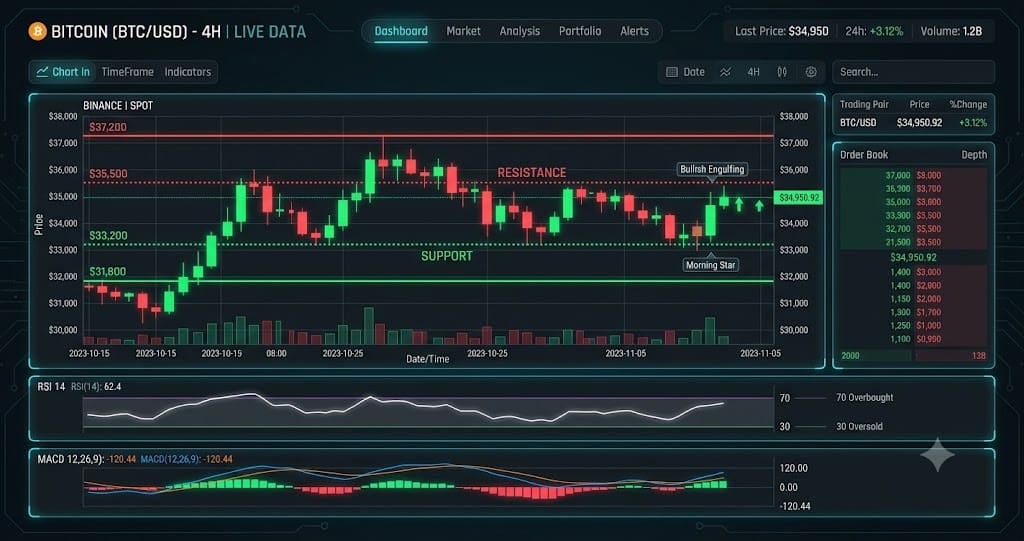
Task: Select the 1,150 order book row
Action: tap(913, 299)
